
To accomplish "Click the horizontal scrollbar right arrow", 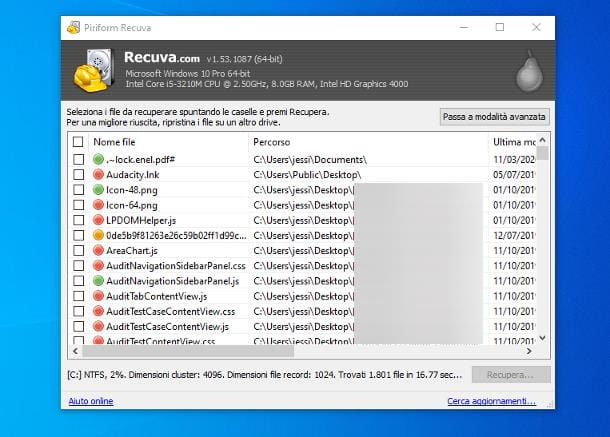I will coord(529,351).
